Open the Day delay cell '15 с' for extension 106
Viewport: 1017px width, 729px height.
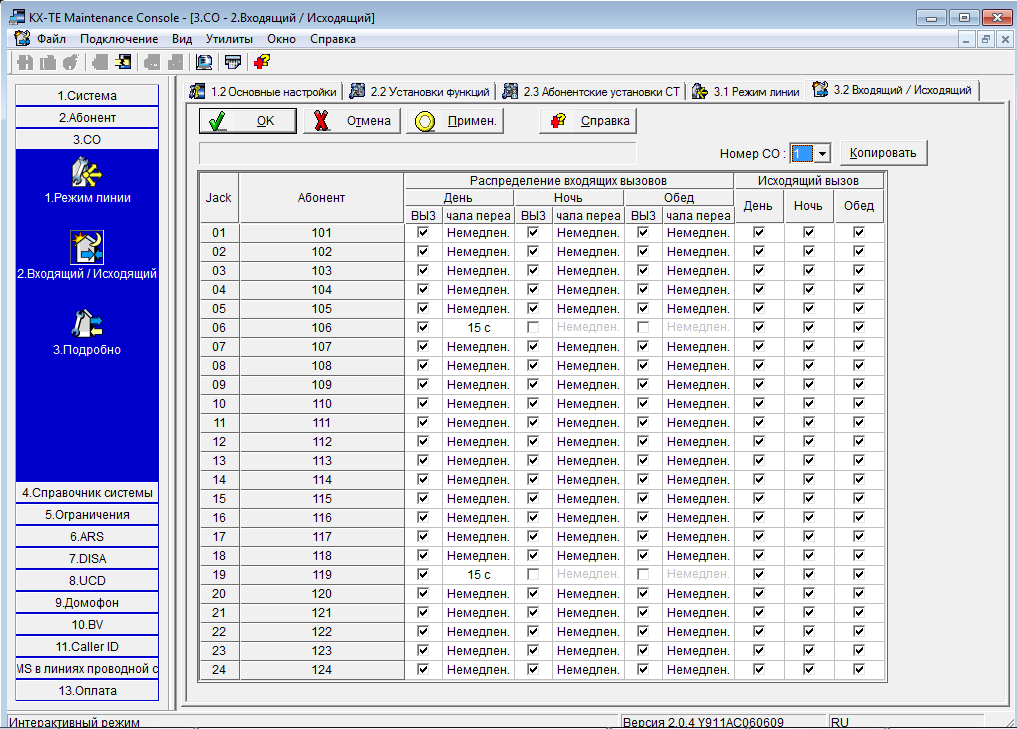click(479, 328)
